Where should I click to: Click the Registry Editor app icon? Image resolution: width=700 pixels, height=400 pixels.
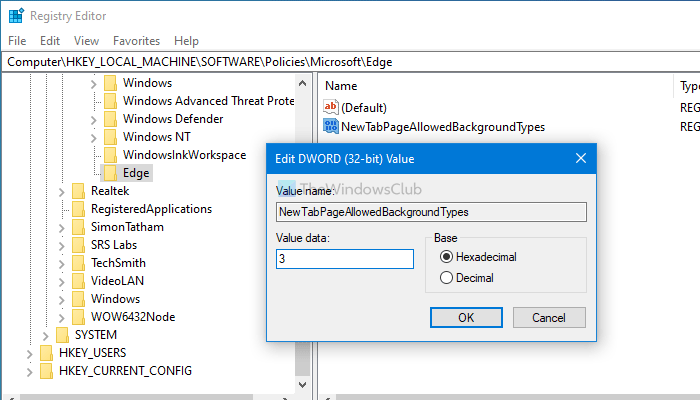tap(16, 16)
